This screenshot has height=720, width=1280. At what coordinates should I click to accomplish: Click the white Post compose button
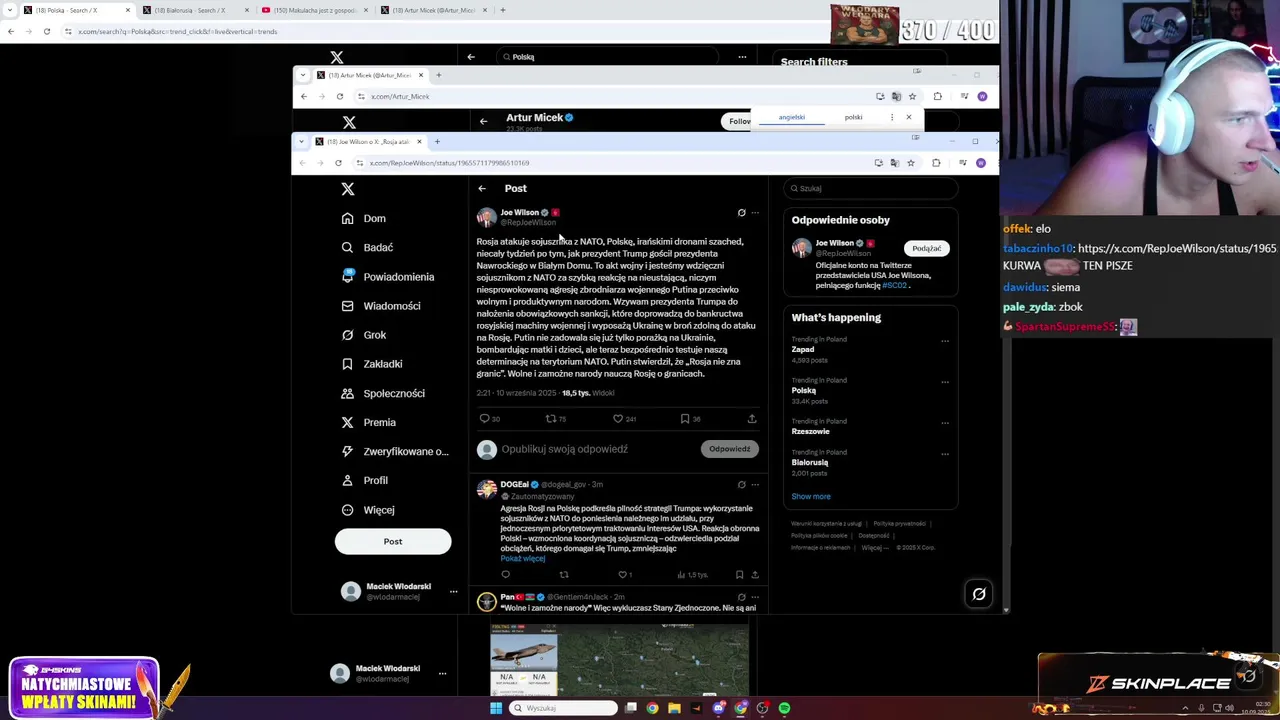pyautogui.click(x=393, y=542)
